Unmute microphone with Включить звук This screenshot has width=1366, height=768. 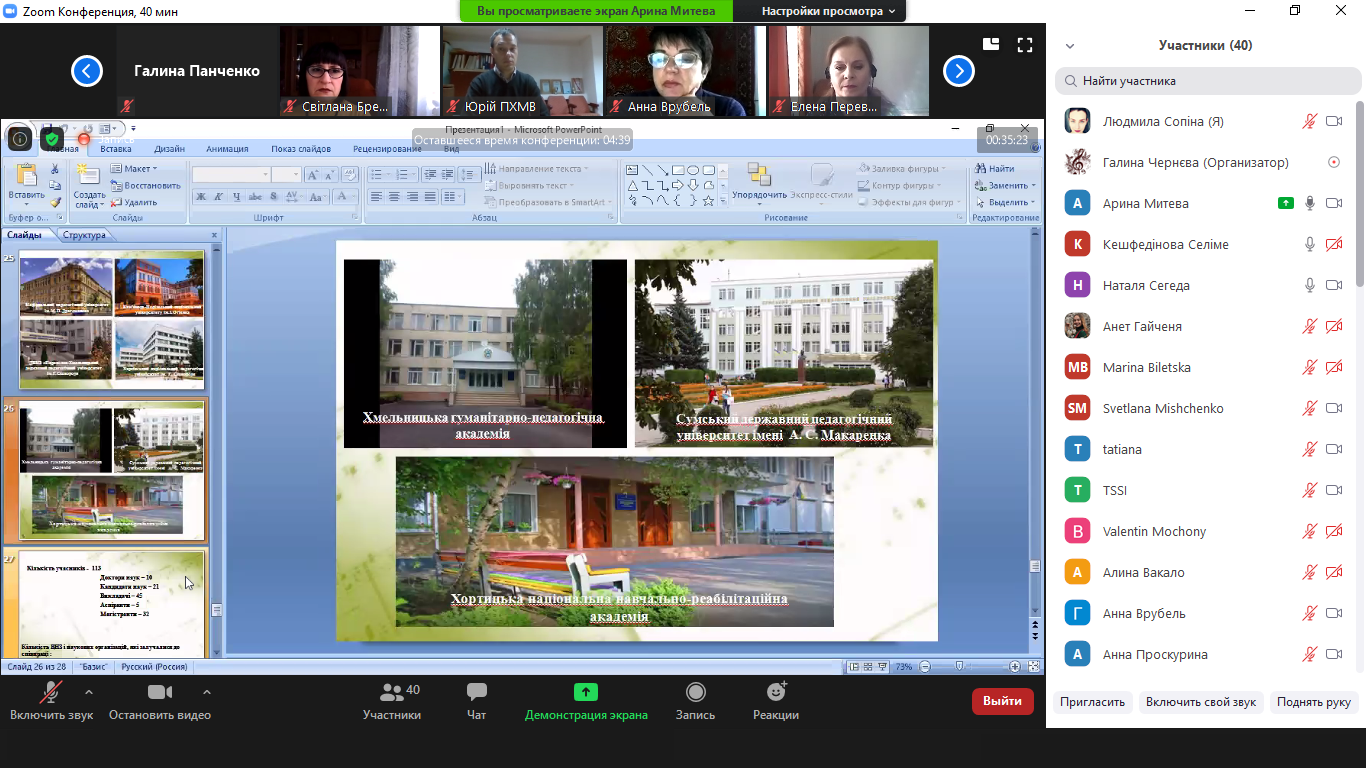coord(51,692)
